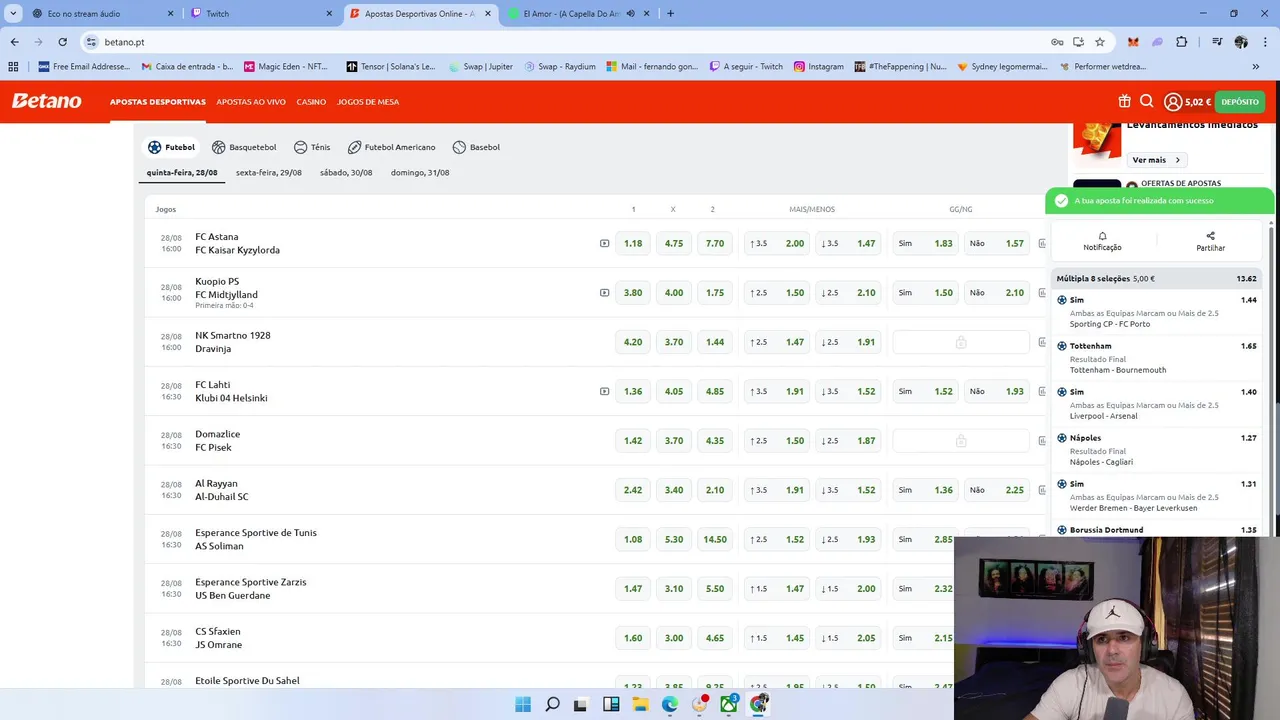Select draw odds 4.00 in Kuopio PS match
This screenshot has width=1280, height=720.
tap(674, 293)
